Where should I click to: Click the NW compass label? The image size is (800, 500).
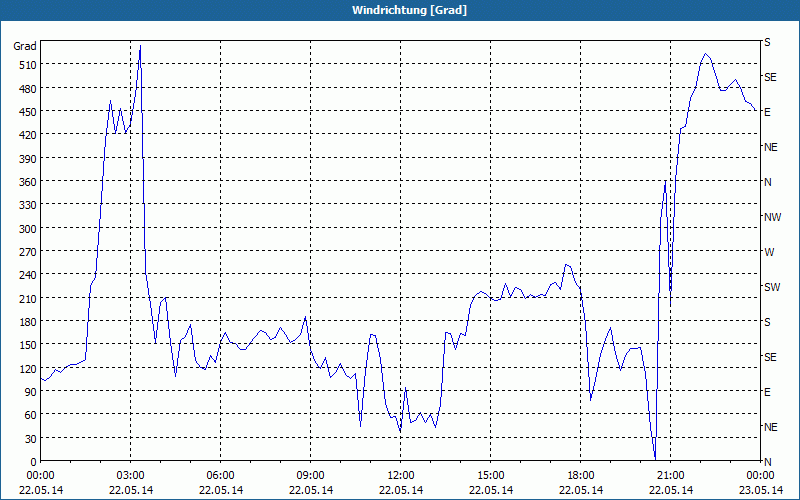pos(772,217)
